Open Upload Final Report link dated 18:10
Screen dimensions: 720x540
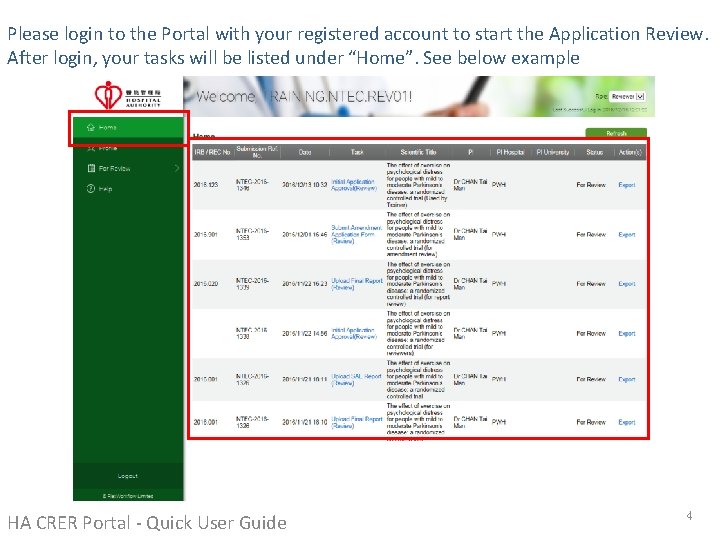point(357,422)
